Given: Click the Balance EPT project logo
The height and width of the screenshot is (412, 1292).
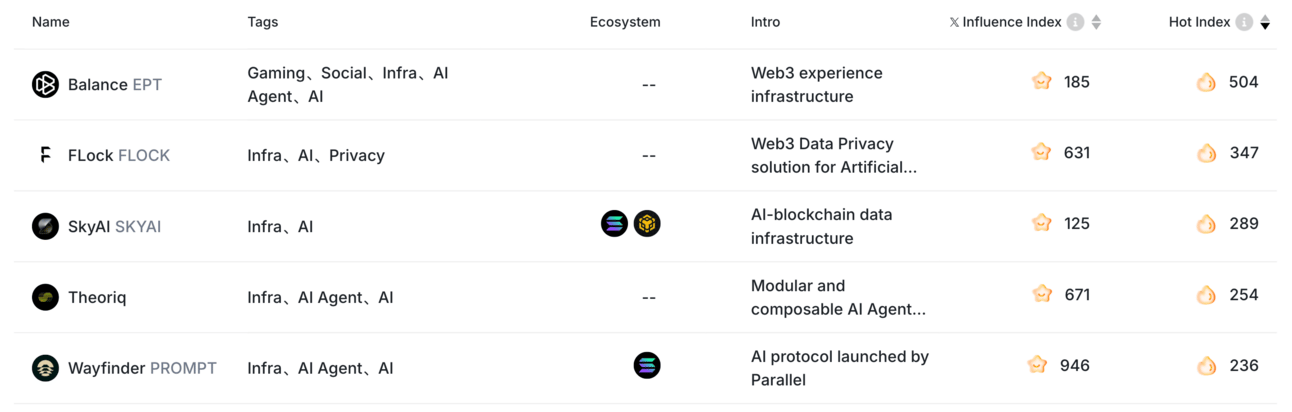Looking at the screenshot, I should pos(45,85).
